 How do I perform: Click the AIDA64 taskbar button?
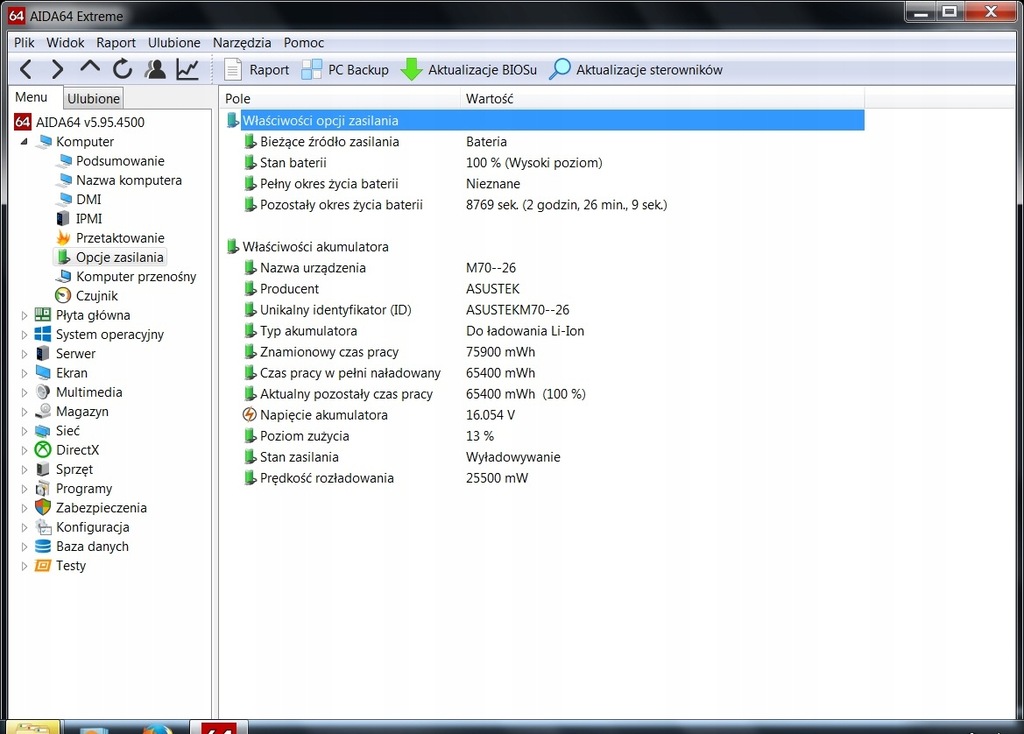click(x=219, y=727)
